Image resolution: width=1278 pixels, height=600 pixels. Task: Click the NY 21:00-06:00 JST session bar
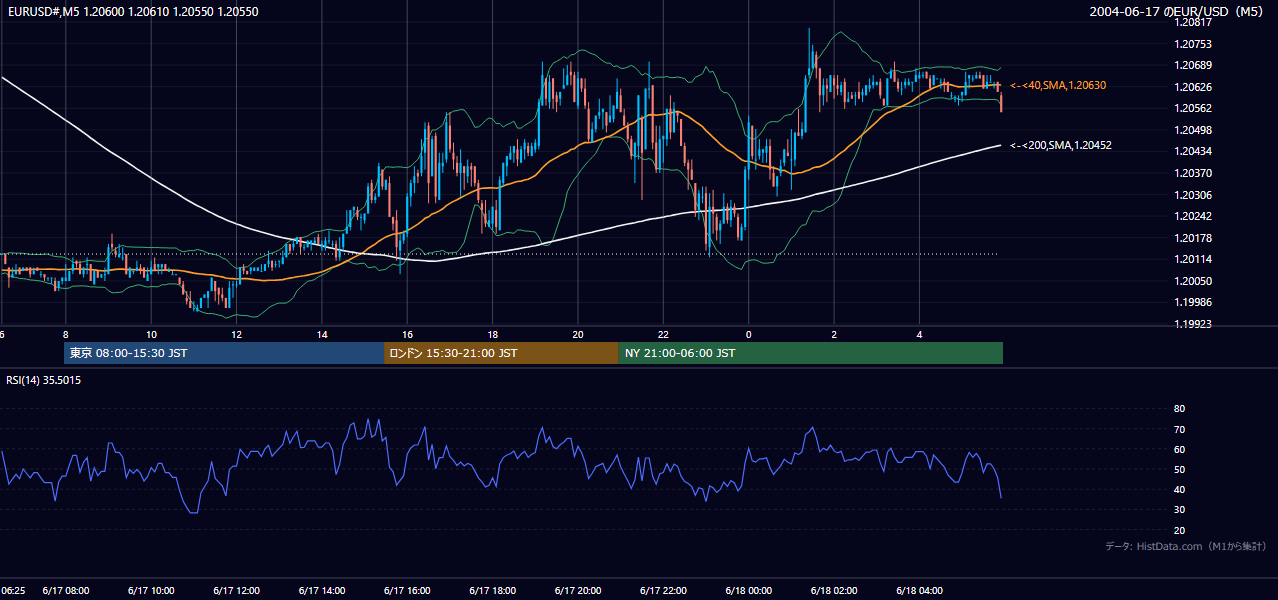811,353
